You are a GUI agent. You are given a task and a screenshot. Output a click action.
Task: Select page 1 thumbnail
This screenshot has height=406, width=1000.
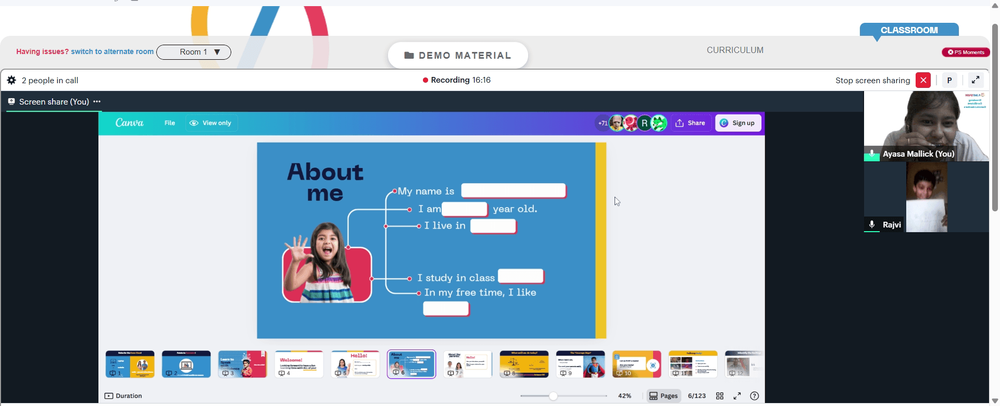[x=129, y=364]
